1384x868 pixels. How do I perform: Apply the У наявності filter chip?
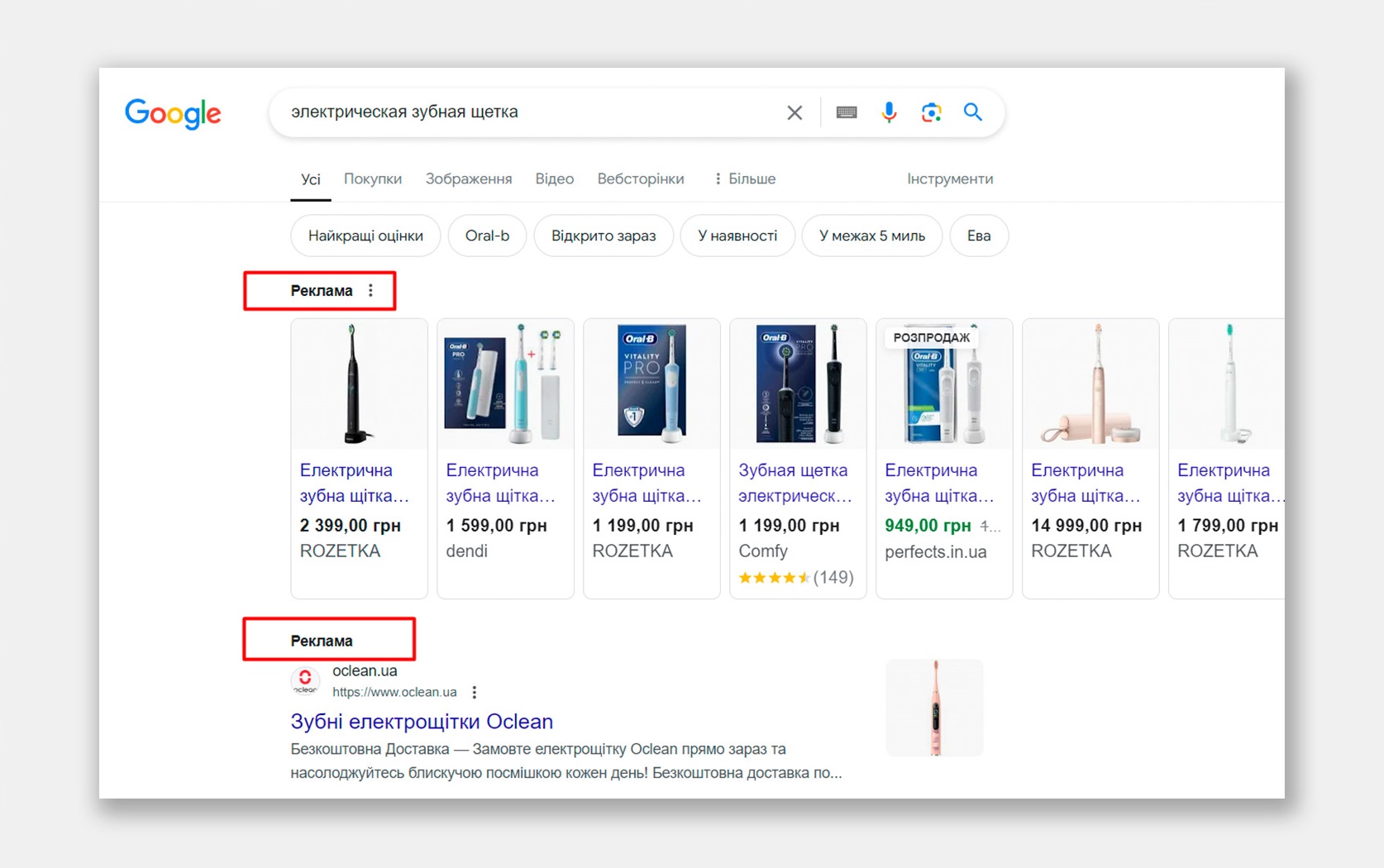(737, 236)
